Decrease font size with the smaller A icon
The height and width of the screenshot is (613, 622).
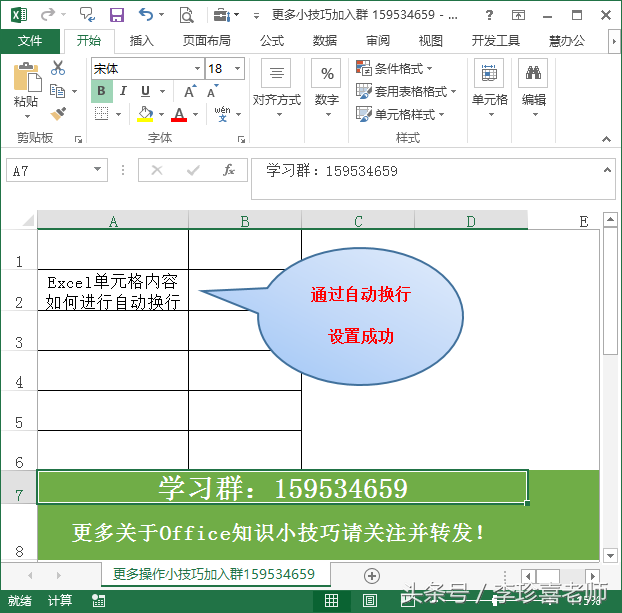click(213, 92)
